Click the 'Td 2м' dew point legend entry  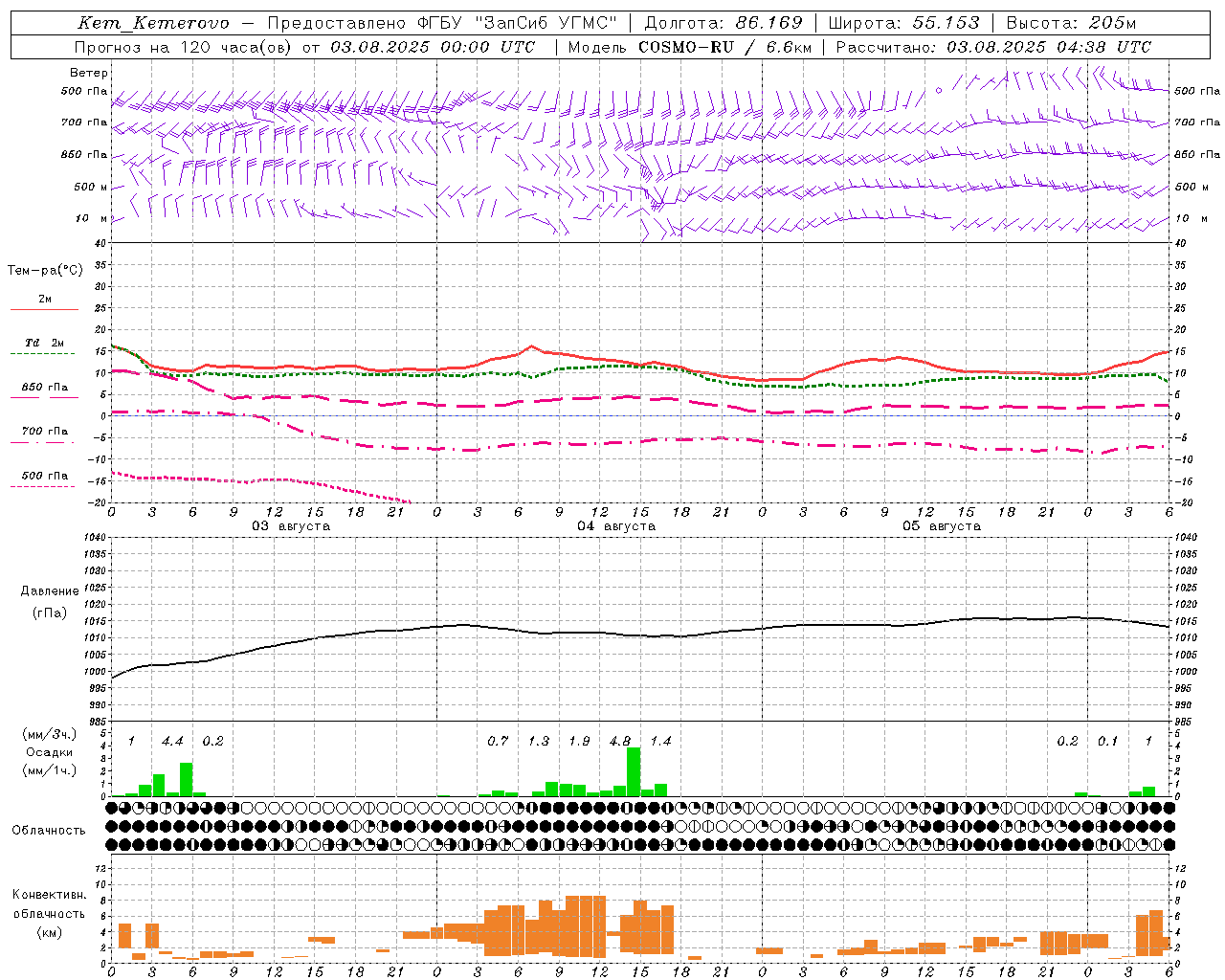point(44,343)
